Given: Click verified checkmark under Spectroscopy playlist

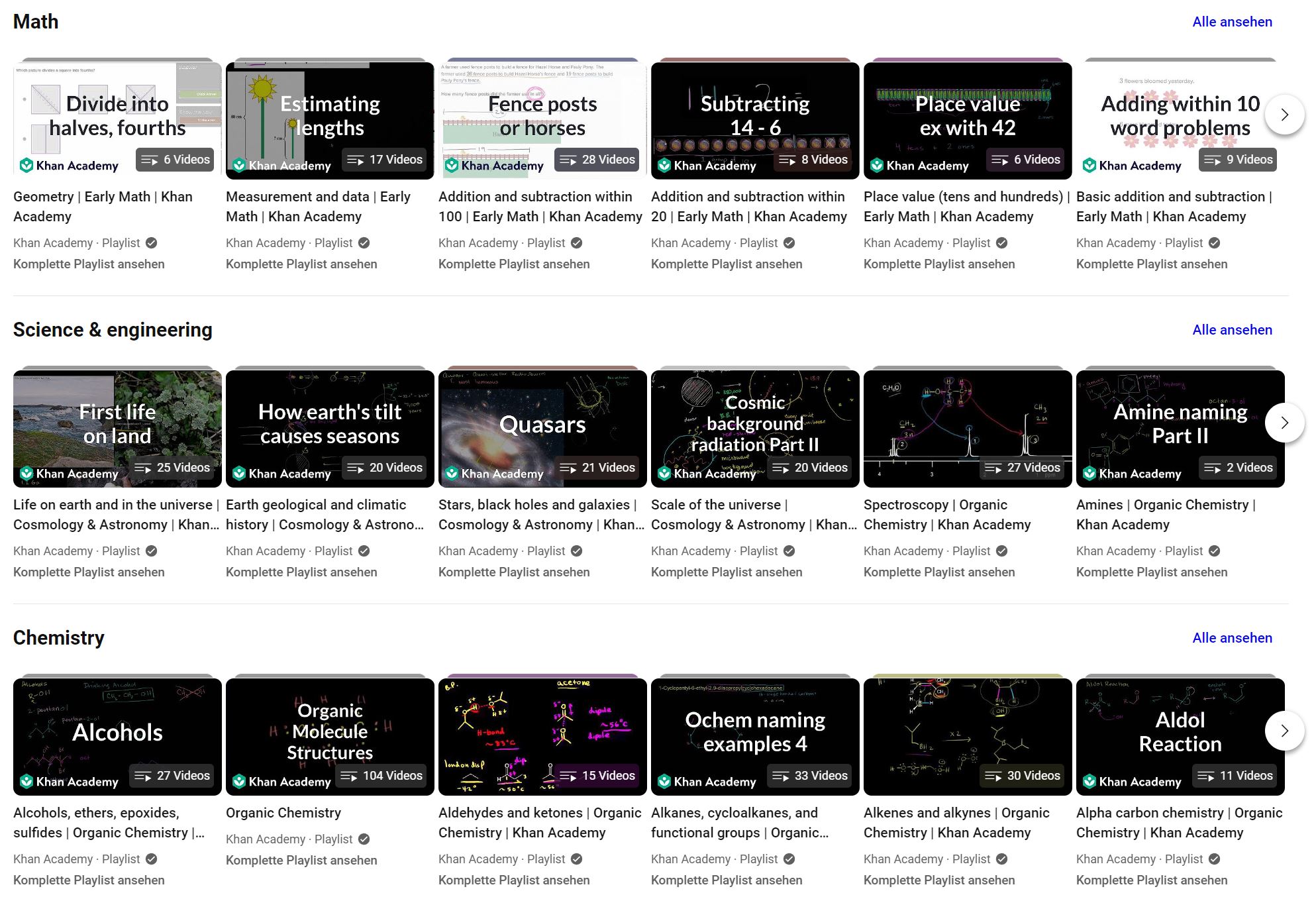Looking at the screenshot, I should (x=1002, y=551).
